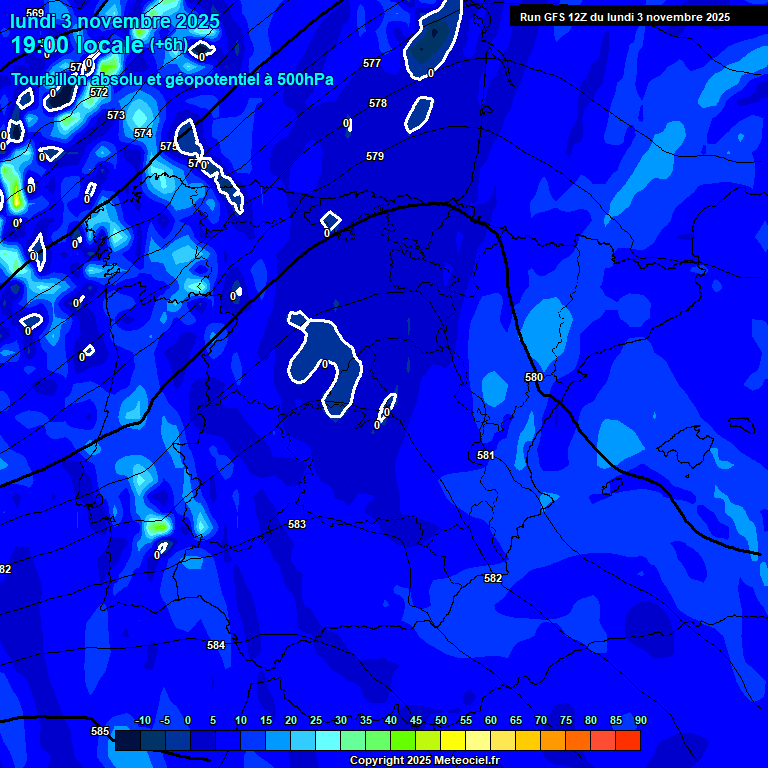Click the (+6h) forecast offset label
768x768 pixels.
pos(168,45)
